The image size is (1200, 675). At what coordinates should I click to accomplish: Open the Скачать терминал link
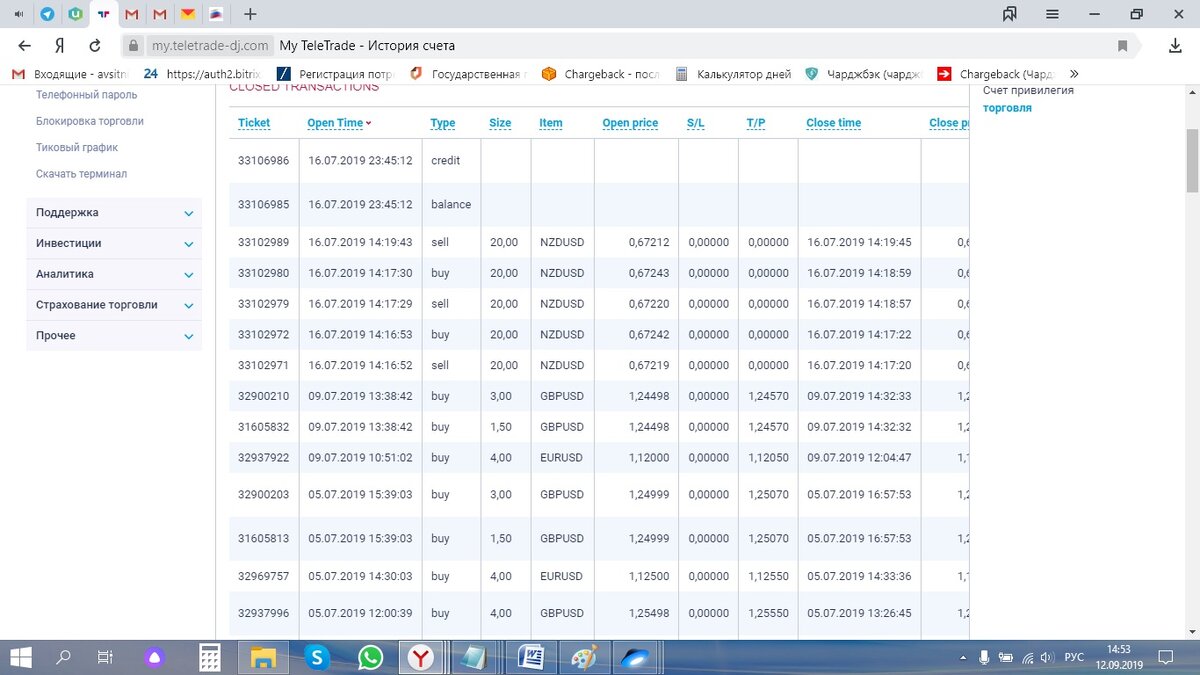[x=81, y=174]
